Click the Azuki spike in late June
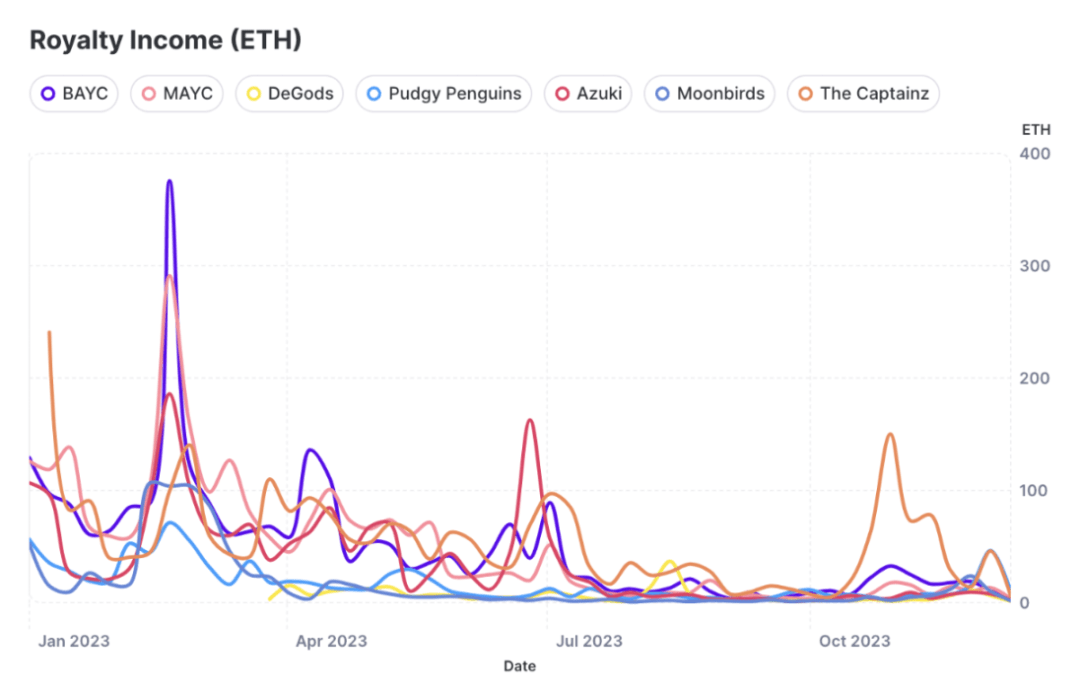Image resolution: width=1080 pixels, height=692 pixels. coord(530,421)
